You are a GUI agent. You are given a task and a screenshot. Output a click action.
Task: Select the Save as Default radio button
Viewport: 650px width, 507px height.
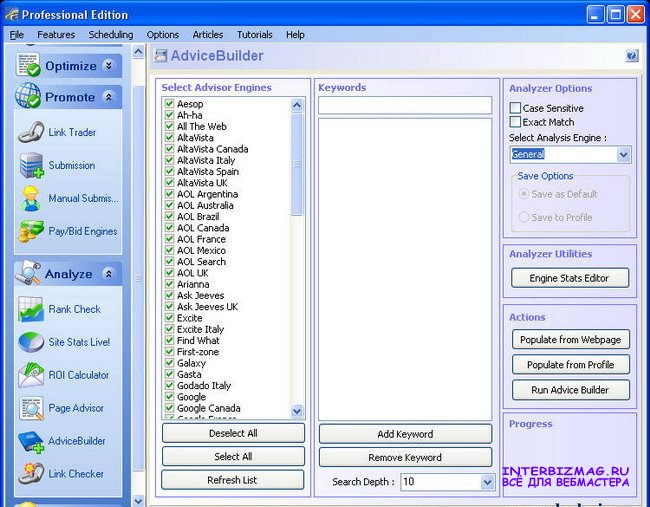tap(524, 194)
